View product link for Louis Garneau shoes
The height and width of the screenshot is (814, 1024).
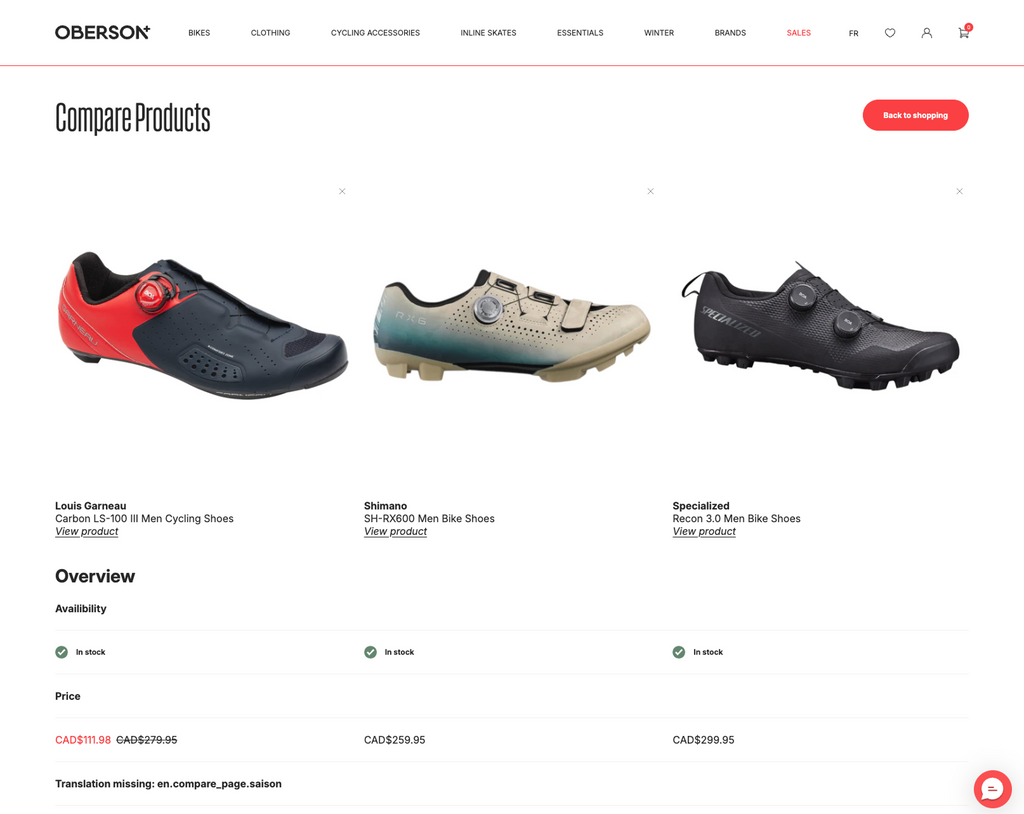tap(87, 531)
